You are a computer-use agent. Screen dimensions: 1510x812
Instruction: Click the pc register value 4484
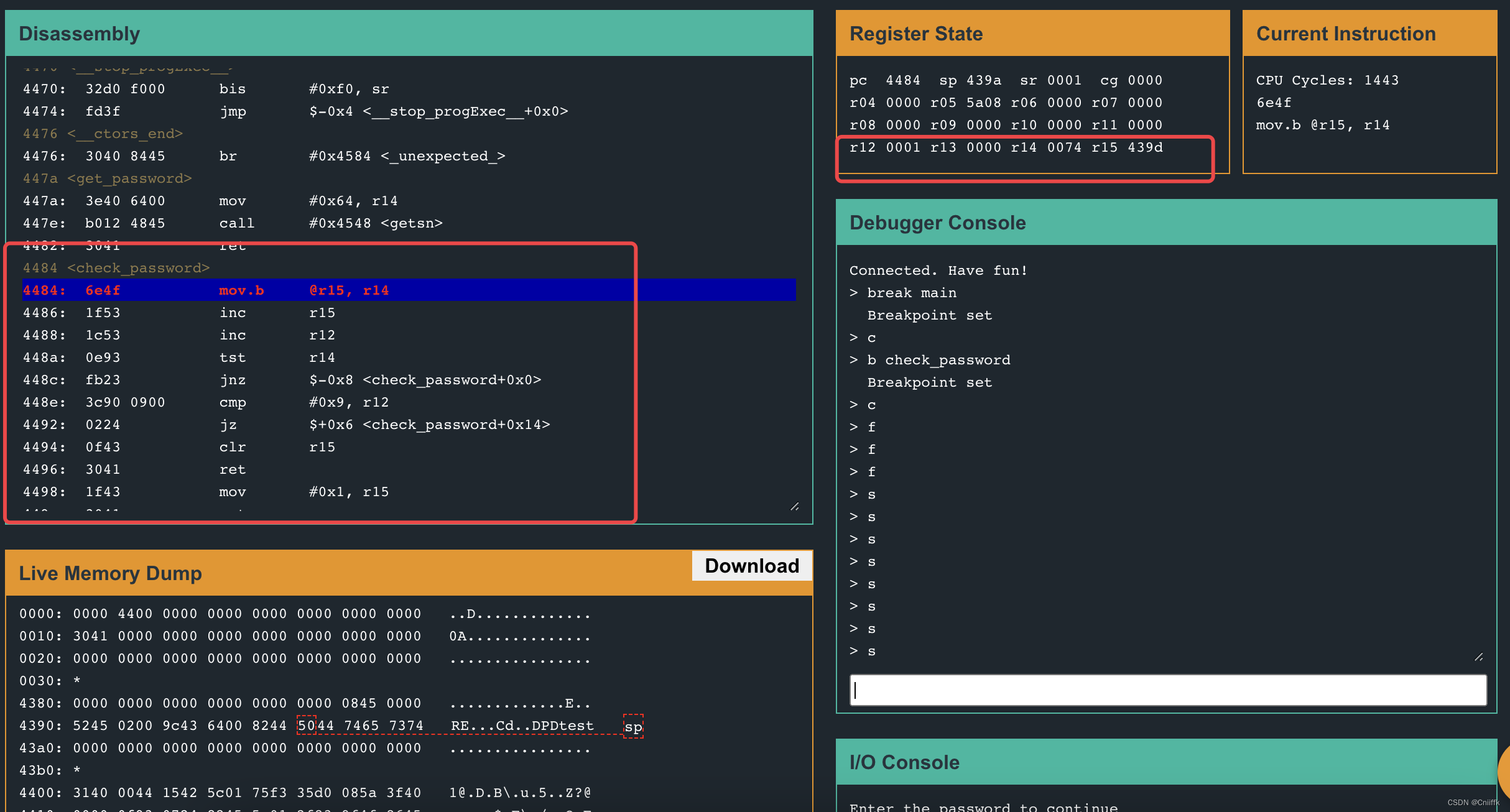(903, 80)
